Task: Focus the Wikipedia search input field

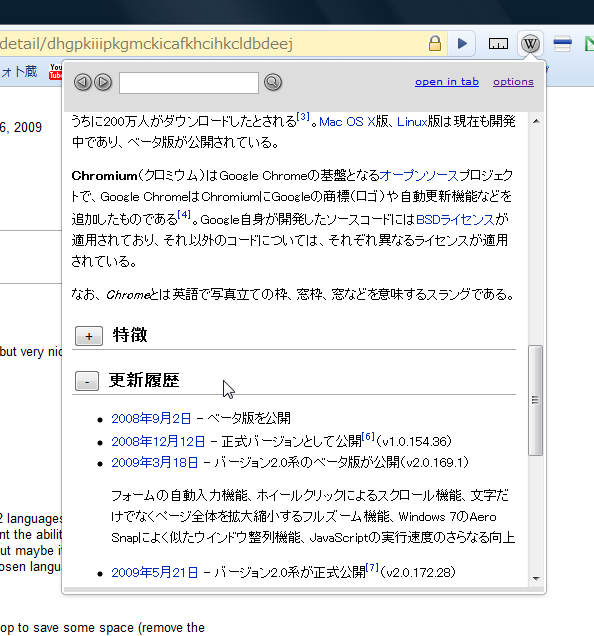Action: tap(189, 83)
